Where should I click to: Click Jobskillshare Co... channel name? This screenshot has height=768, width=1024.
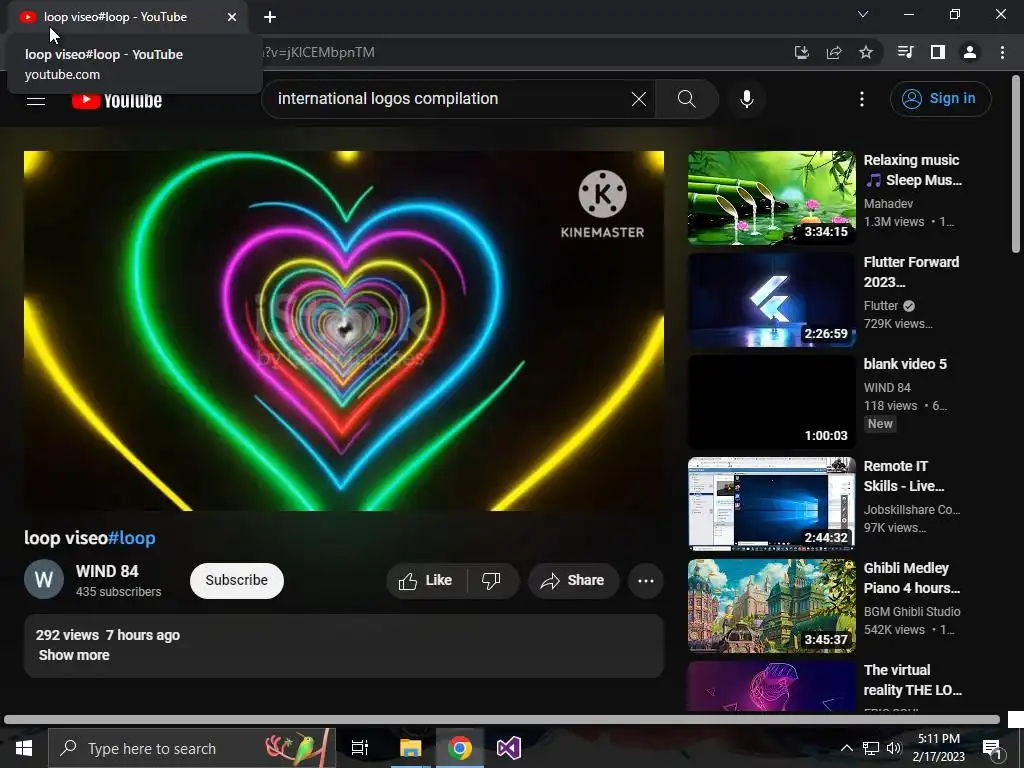[x=912, y=510]
